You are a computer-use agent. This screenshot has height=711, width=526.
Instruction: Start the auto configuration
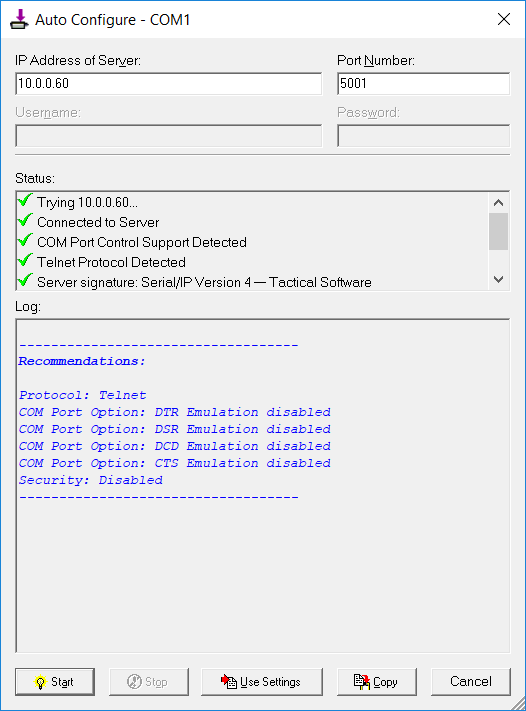(x=55, y=682)
